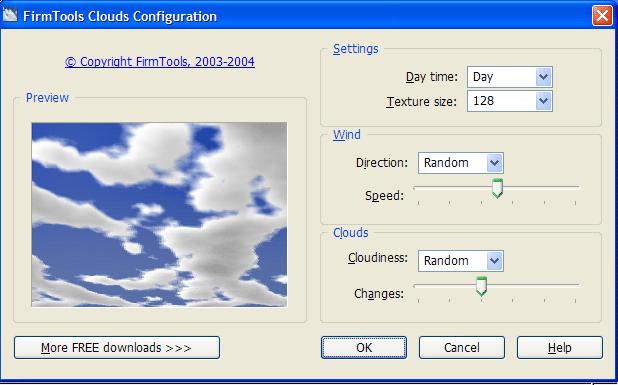
Task: Click the Cancel button
Action: click(x=462, y=348)
